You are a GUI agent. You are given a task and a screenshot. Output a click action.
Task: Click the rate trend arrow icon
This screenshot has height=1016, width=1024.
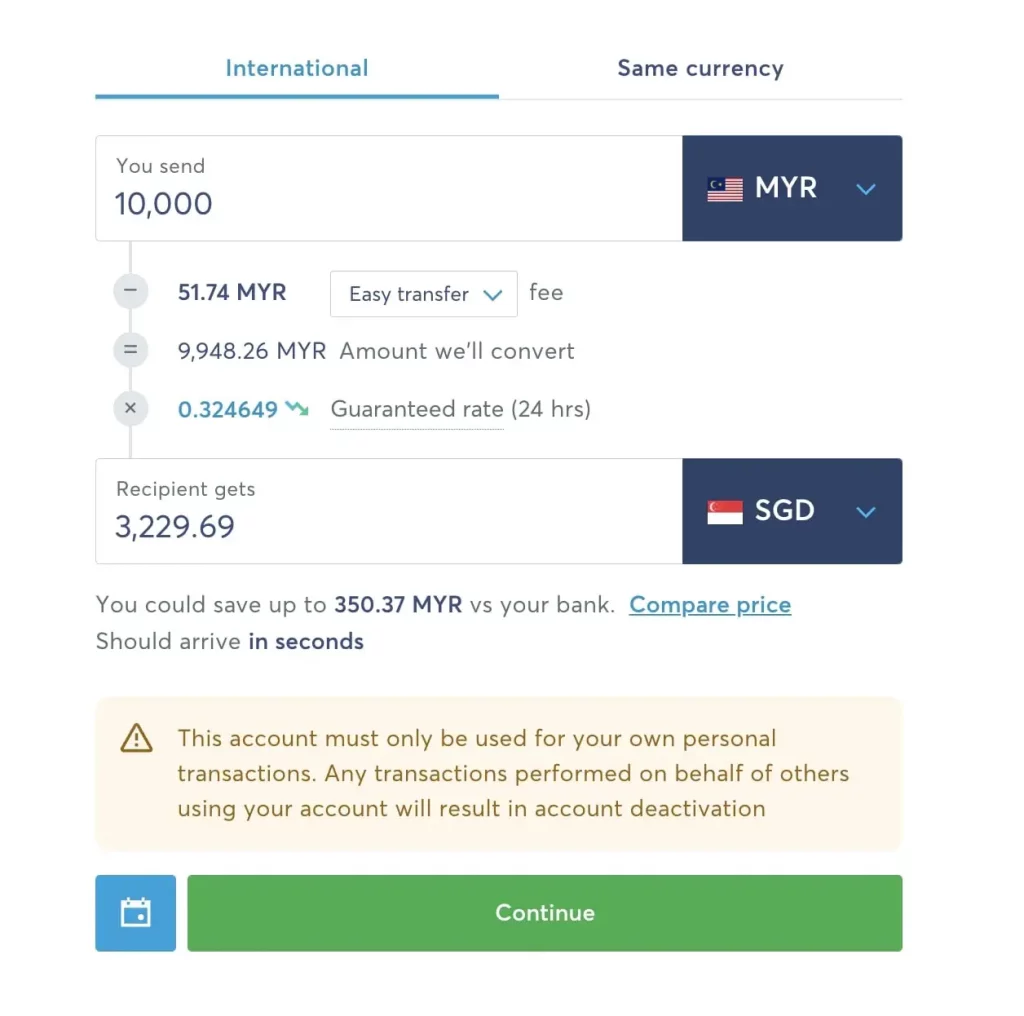[x=297, y=409]
